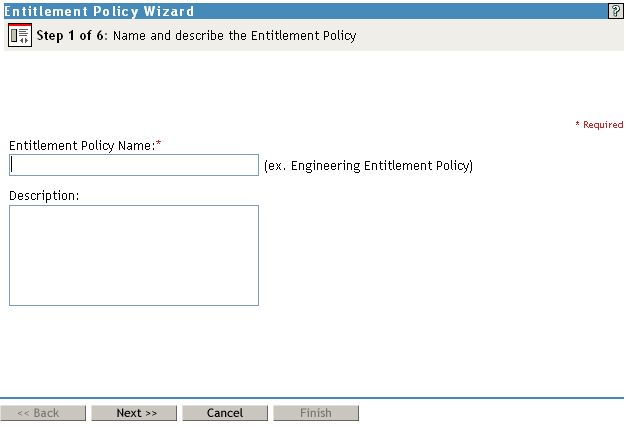Click the red "* Required" note
Screen dimensions: 626x428
[599, 125]
